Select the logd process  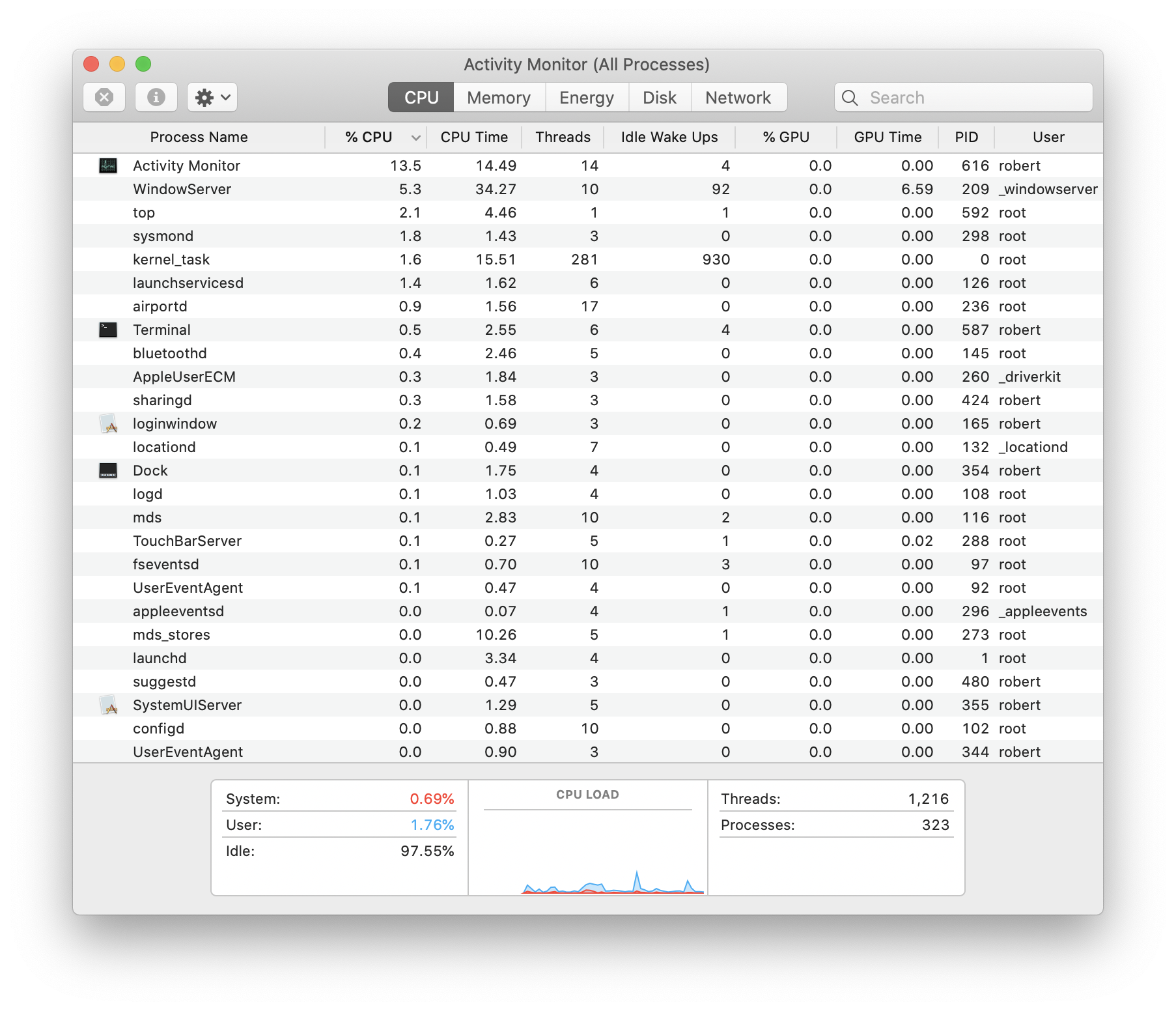[588, 494]
